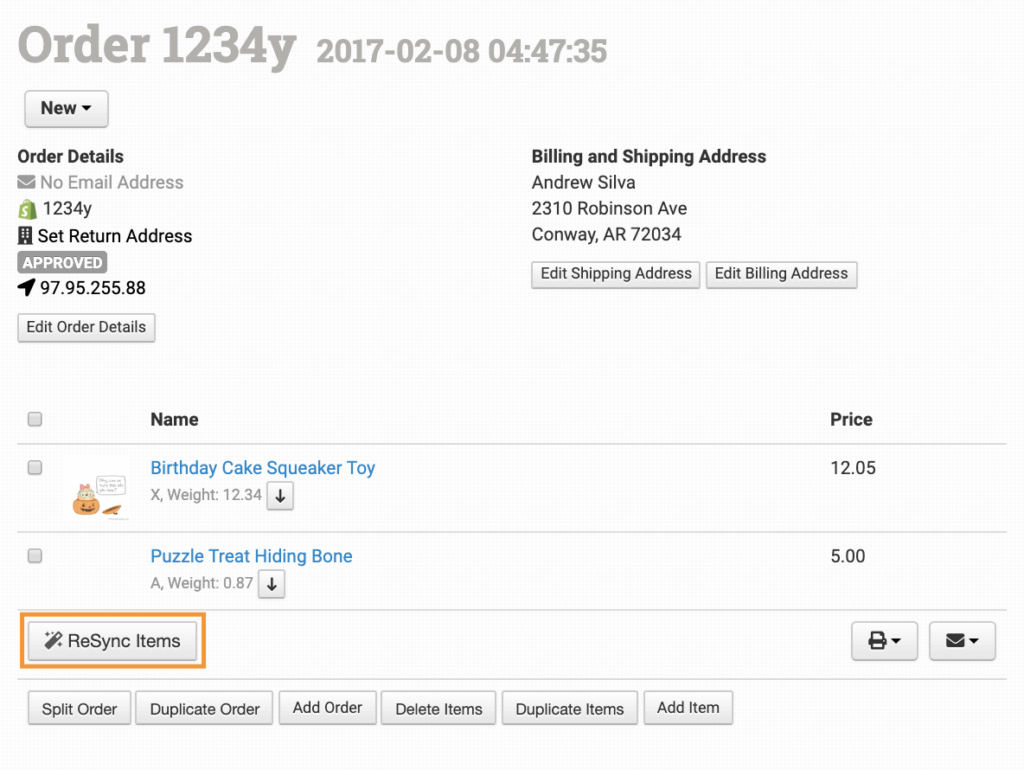1024x770 pixels.
Task: Click the location arrow icon by IP address
Action: [x=27, y=288]
